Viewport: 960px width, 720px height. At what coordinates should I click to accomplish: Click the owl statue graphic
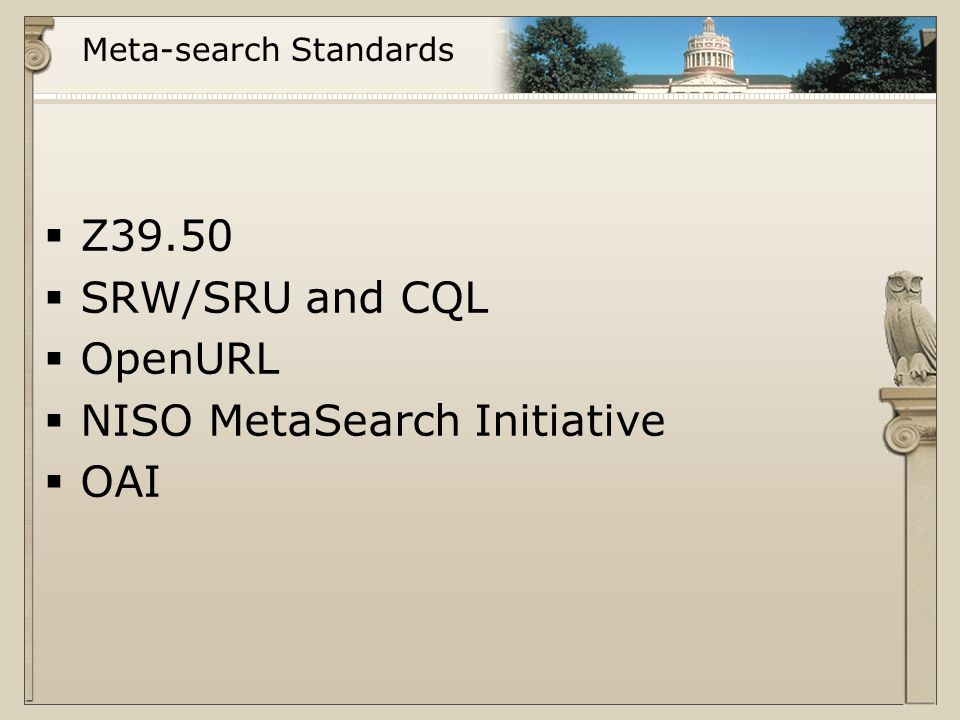(910, 328)
